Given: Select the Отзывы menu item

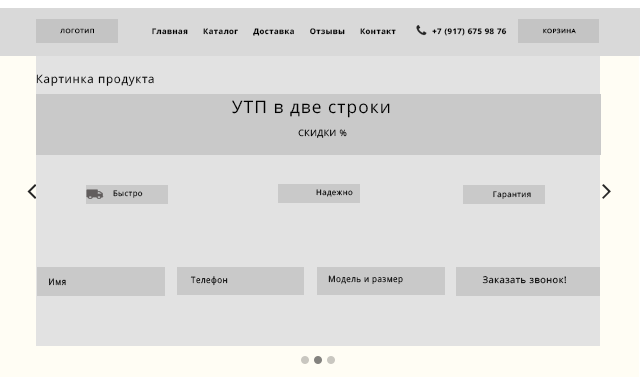Looking at the screenshot, I should pyautogui.click(x=327, y=31).
